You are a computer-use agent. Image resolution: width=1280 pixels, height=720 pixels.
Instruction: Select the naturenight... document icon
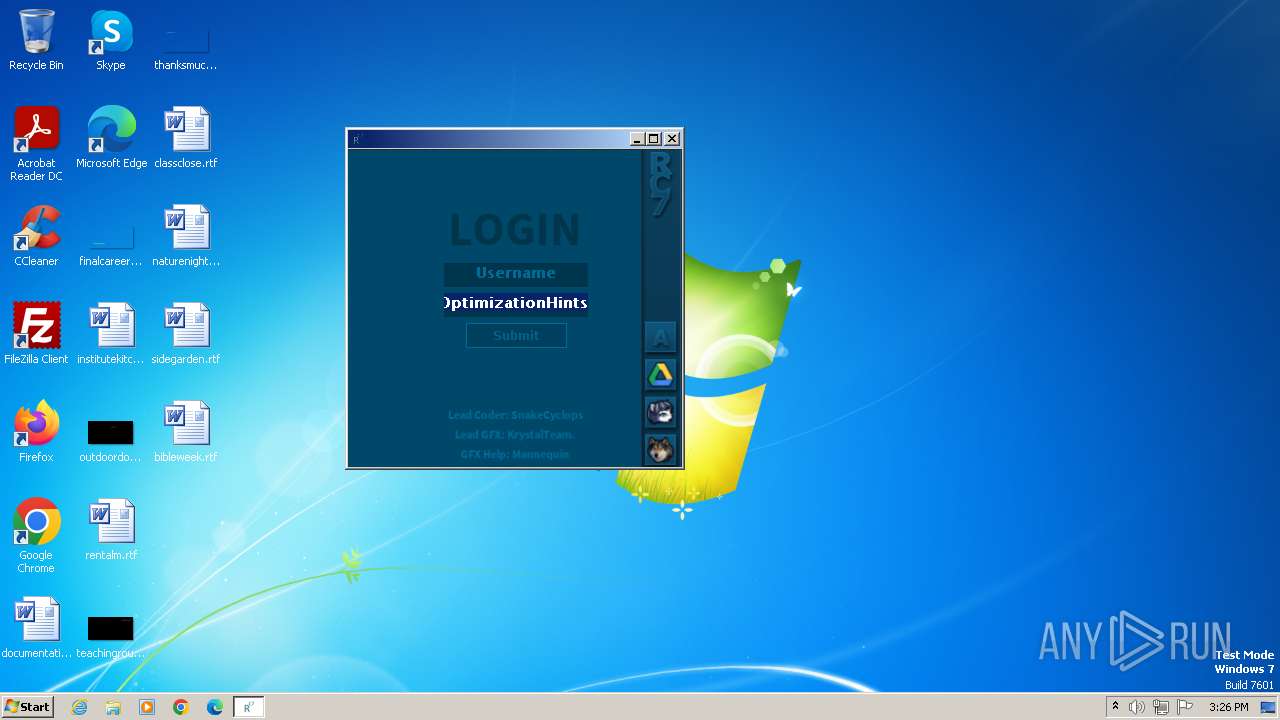click(186, 237)
